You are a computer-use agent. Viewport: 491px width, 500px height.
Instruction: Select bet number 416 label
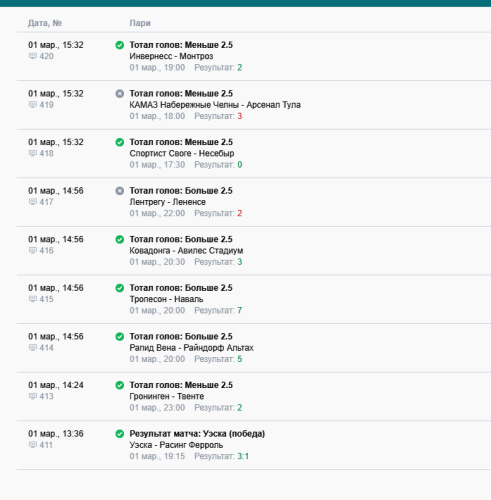pos(46,251)
